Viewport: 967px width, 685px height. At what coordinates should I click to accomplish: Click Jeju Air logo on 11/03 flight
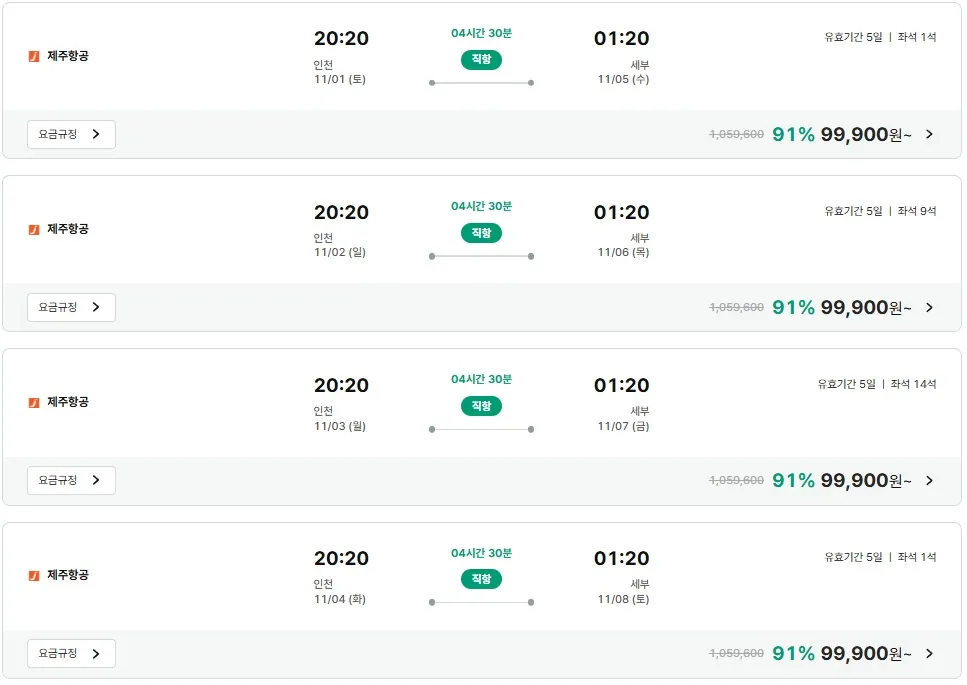click(x=34, y=402)
